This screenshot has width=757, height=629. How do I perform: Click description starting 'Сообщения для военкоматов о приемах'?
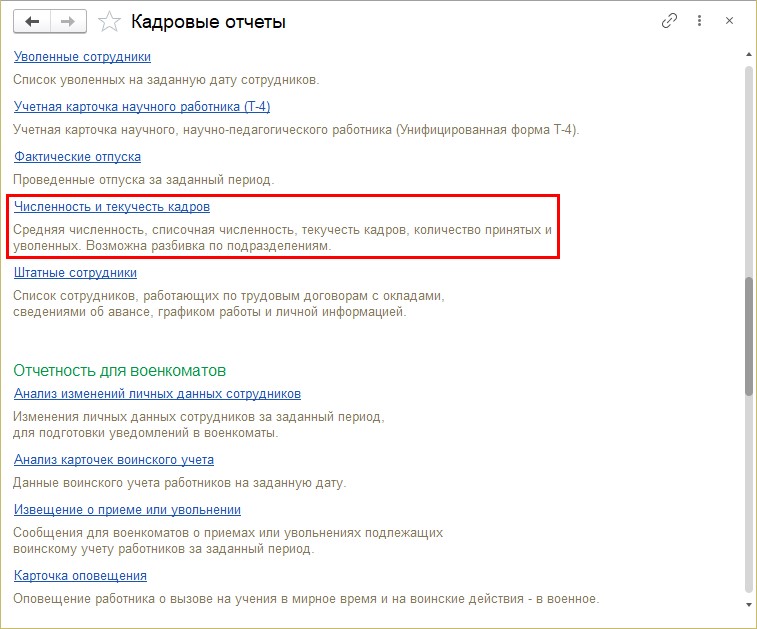click(228, 541)
